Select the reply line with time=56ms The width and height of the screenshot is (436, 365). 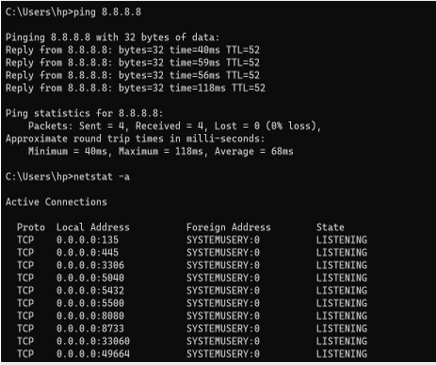coord(132,75)
